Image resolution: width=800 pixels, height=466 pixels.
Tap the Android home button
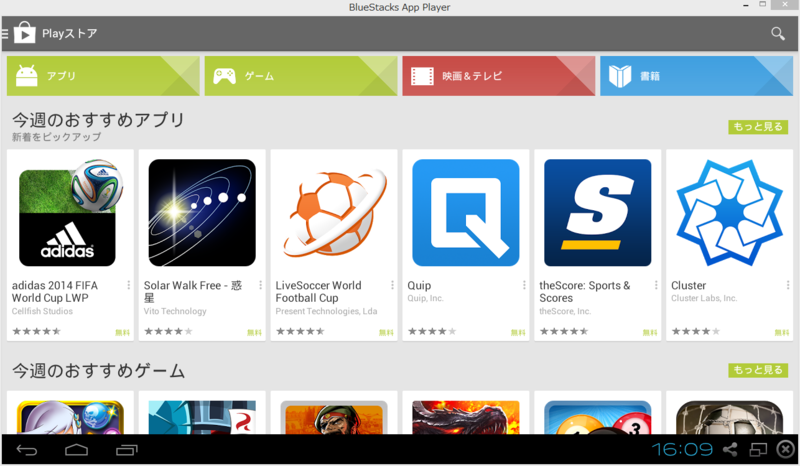(77, 450)
